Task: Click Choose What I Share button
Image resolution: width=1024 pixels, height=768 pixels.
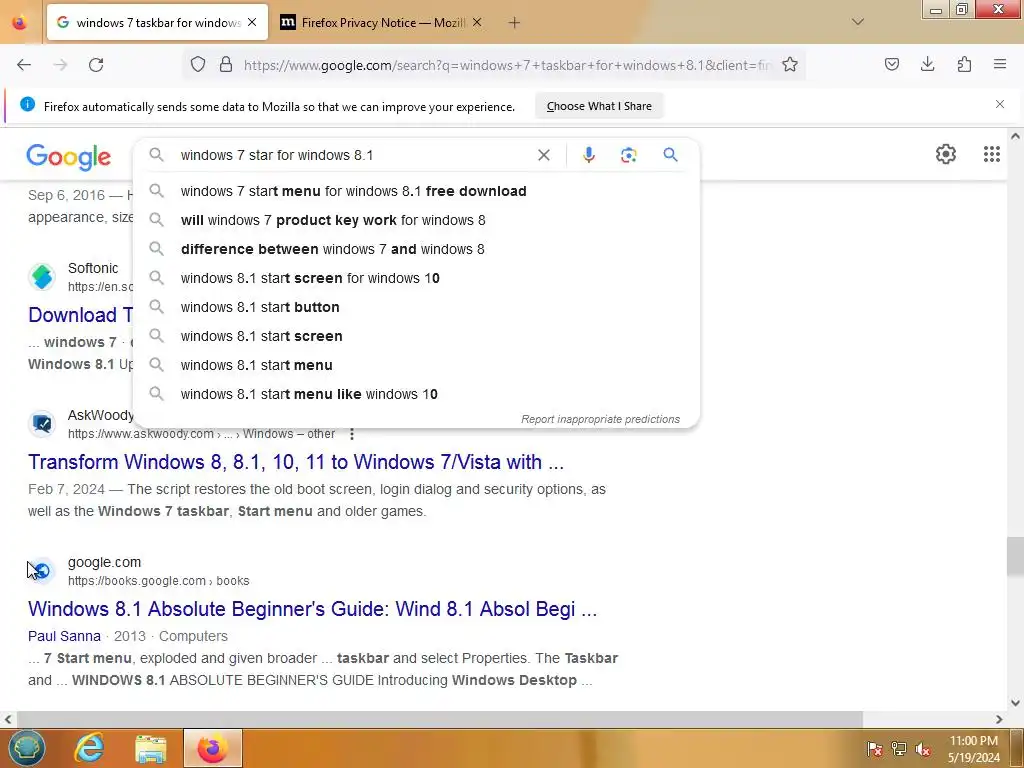Action: (x=599, y=106)
